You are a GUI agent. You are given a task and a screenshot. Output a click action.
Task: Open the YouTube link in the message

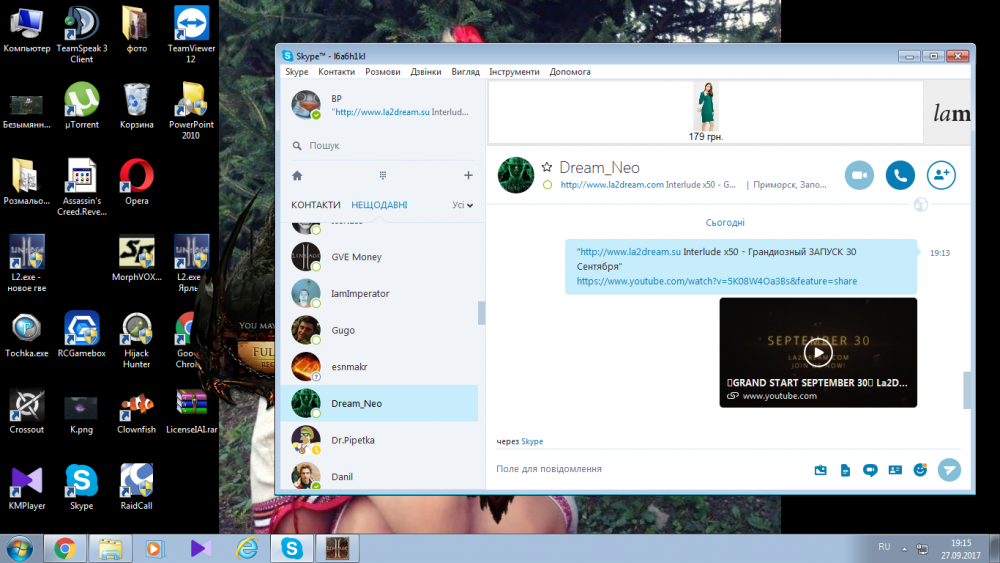click(x=716, y=281)
